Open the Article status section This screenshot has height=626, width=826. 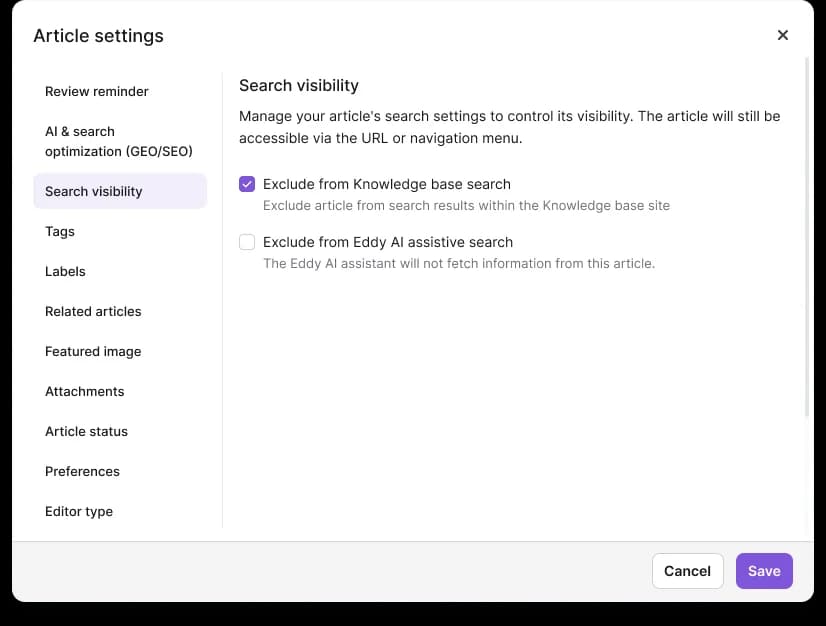tap(120, 432)
